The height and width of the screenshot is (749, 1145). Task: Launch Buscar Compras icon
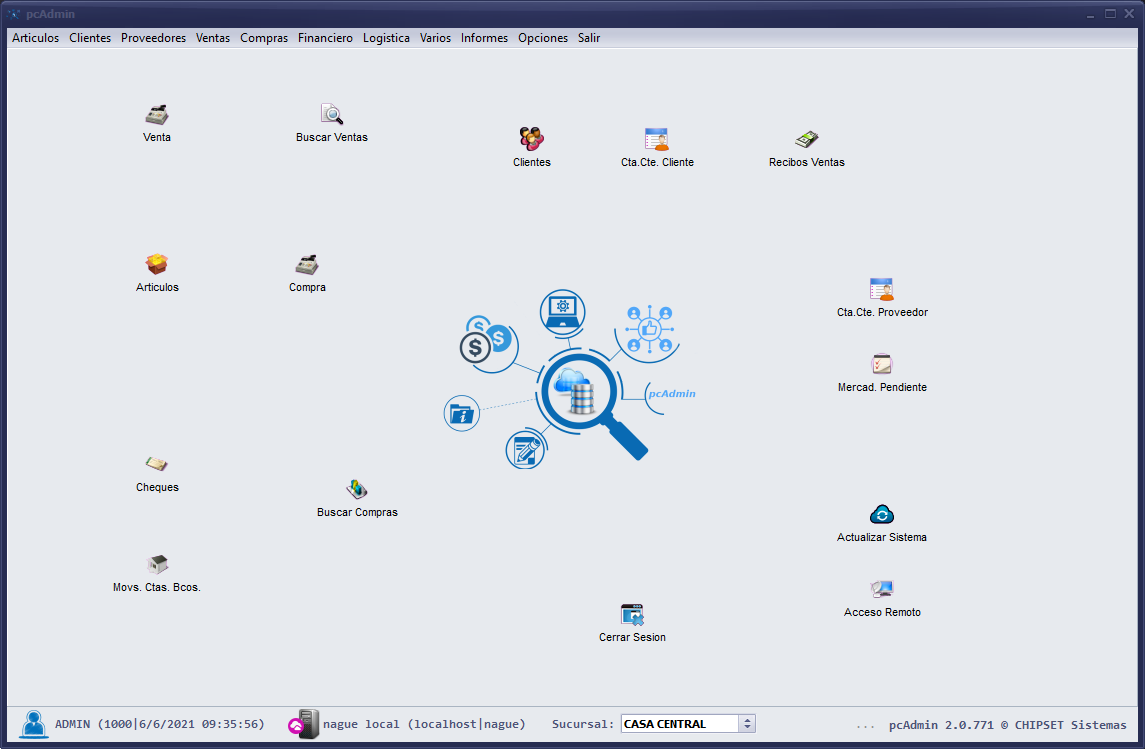(x=356, y=490)
